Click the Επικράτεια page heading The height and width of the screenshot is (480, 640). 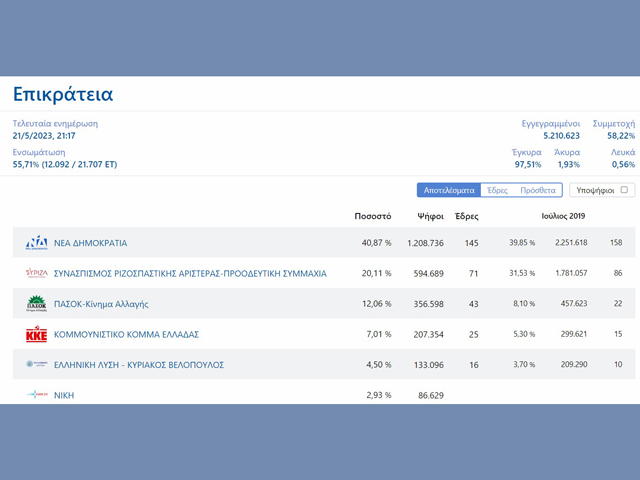(x=63, y=95)
